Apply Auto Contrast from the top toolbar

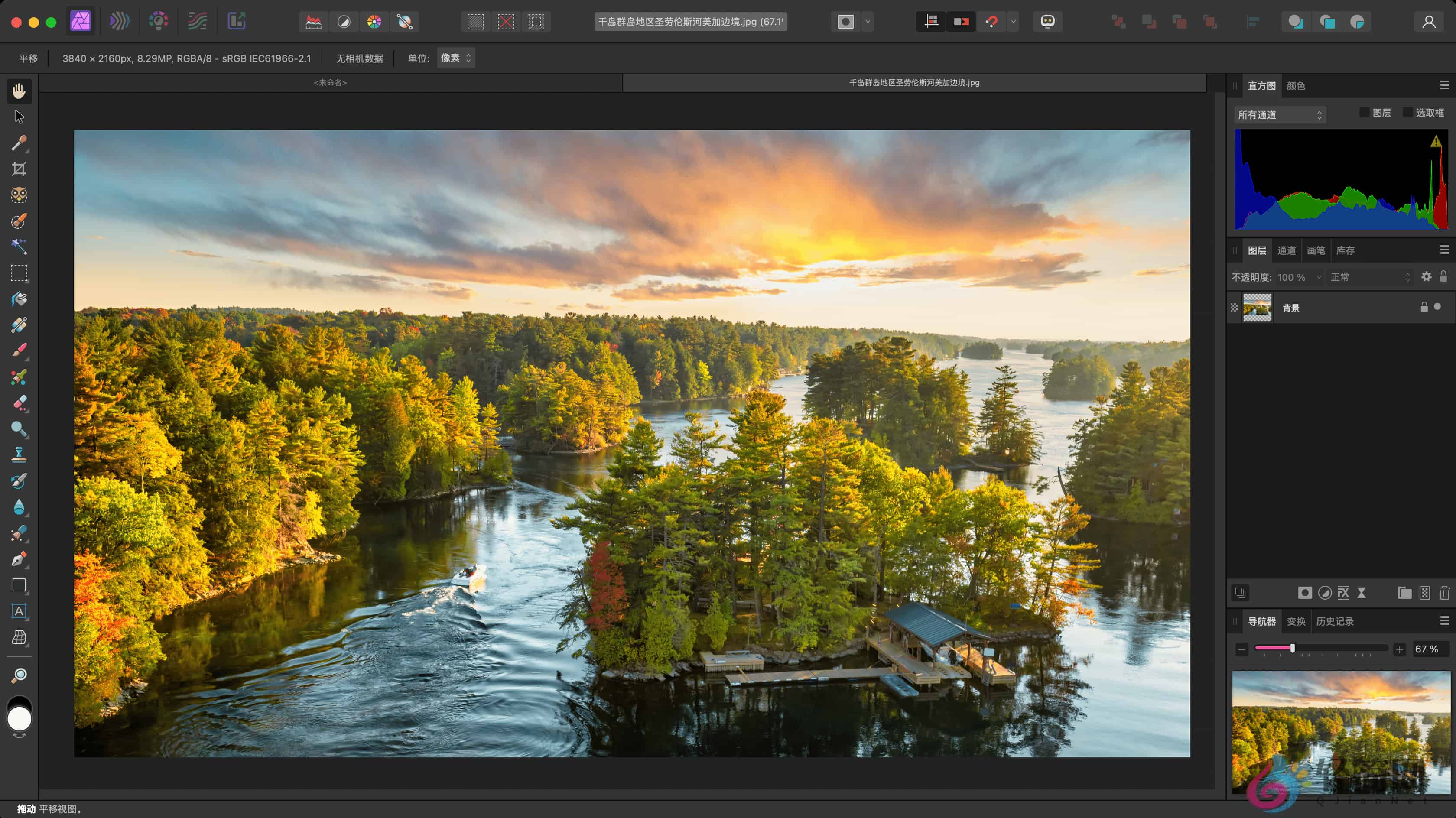coord(344,22)
